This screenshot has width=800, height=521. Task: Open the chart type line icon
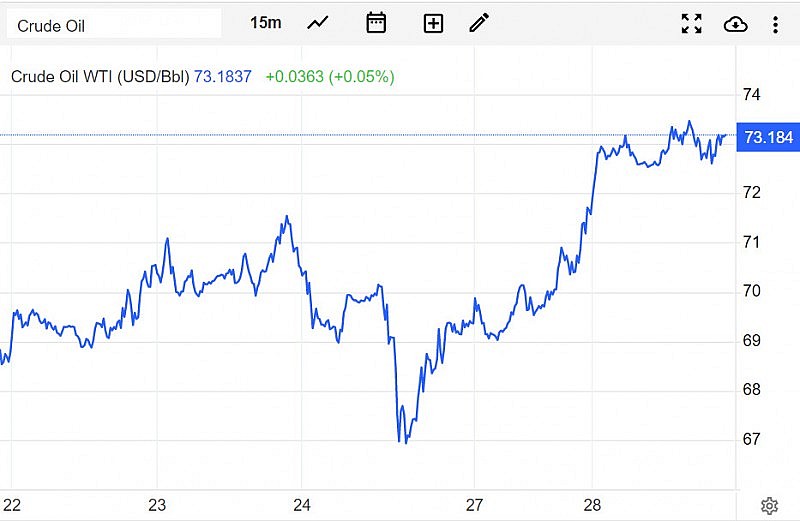318,23
